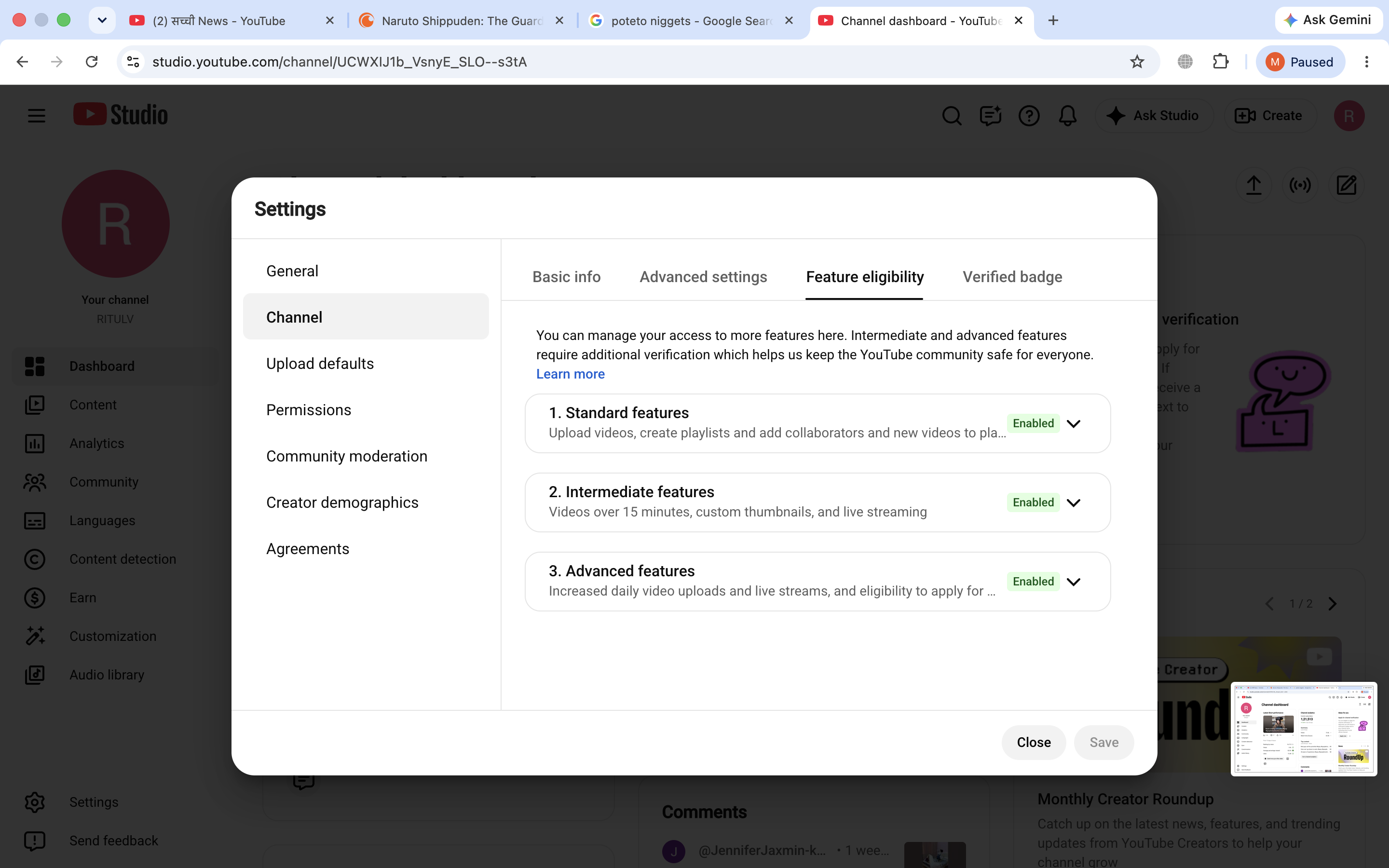Open Settings gear in the sidebar
The width and height of the screenshot is (1389, 868).
(115, 802)
